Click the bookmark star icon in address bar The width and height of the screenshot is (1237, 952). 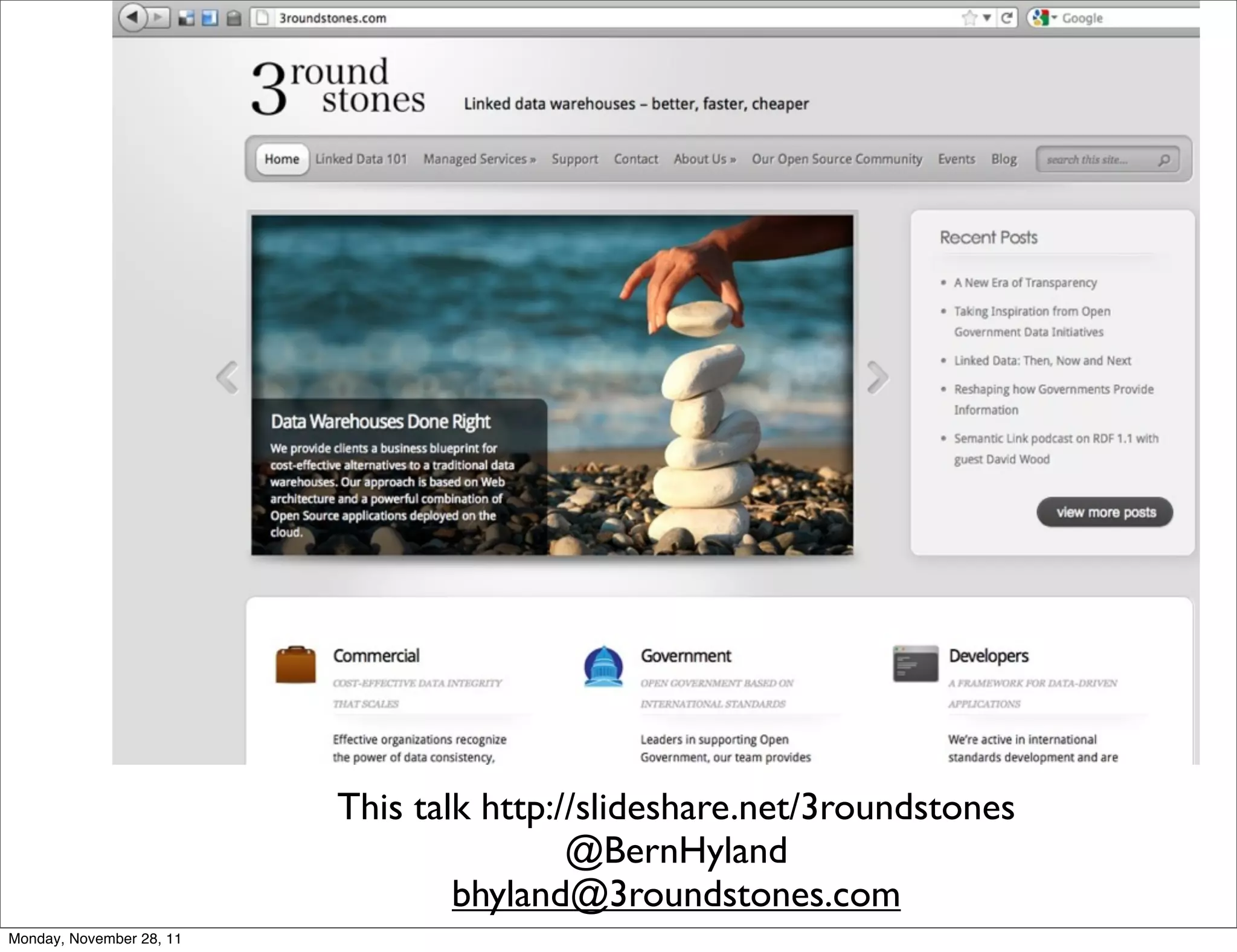(969, 18)
